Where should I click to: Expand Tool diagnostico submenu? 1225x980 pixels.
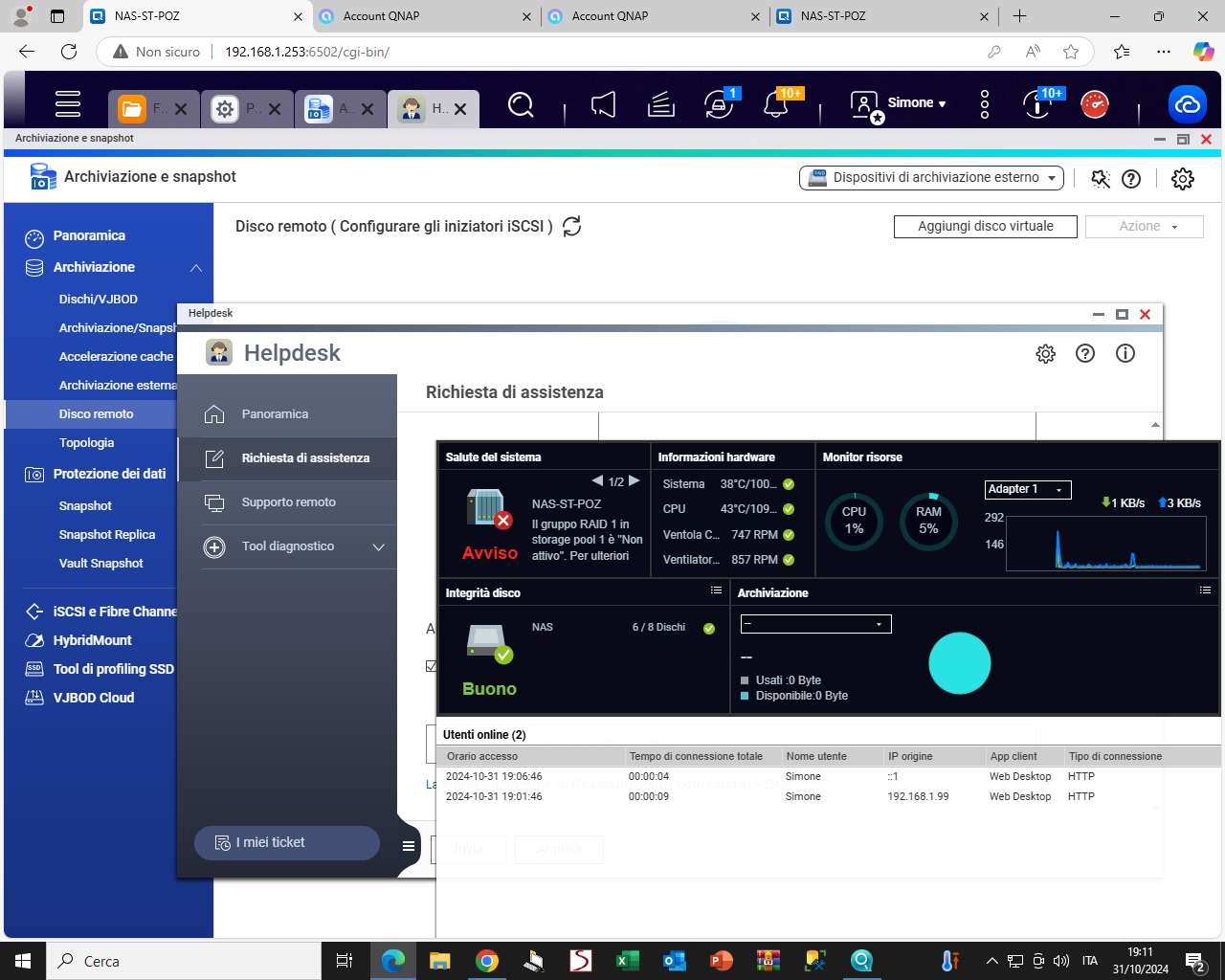pyautogui.click(x=378, y=547)
